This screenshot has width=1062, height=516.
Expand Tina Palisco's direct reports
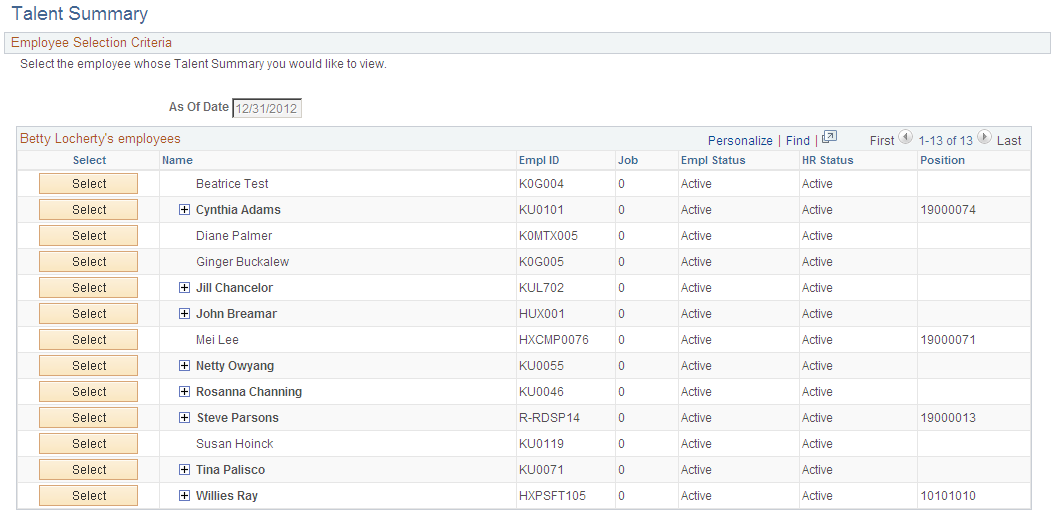[x=184, y=469]
